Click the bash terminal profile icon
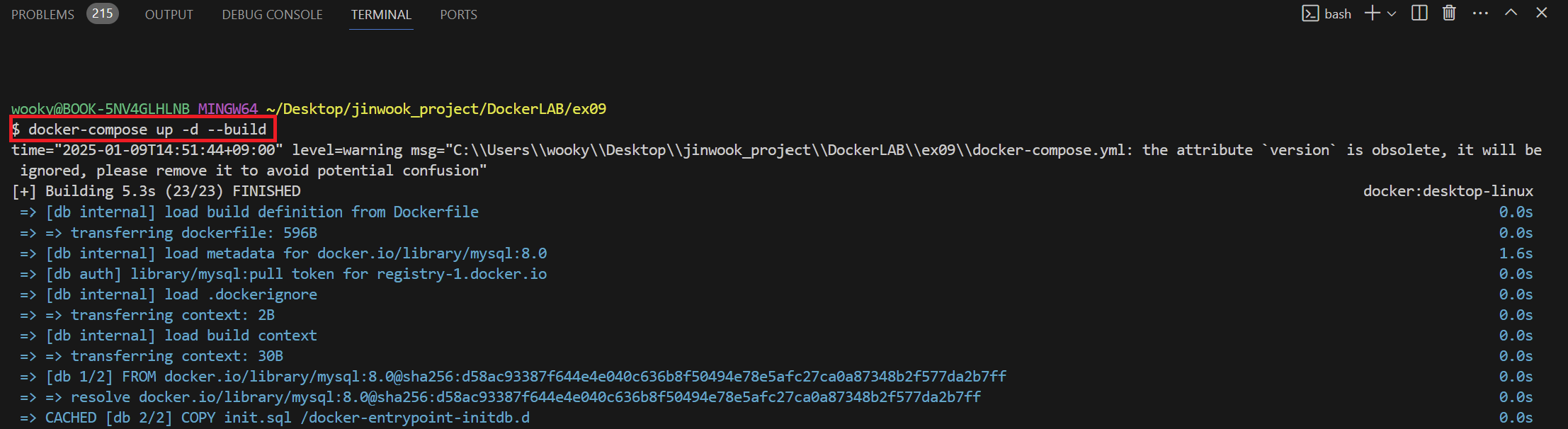The width and height of the screenshot is (1568, 429). [x=1309, y=13]
